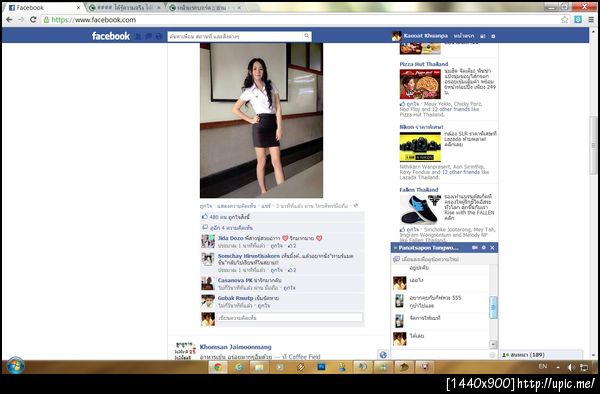Viewport: 600px width, 394px height.
Task: Click Panatsapon chat window title bar name
Action: (428, 248)
